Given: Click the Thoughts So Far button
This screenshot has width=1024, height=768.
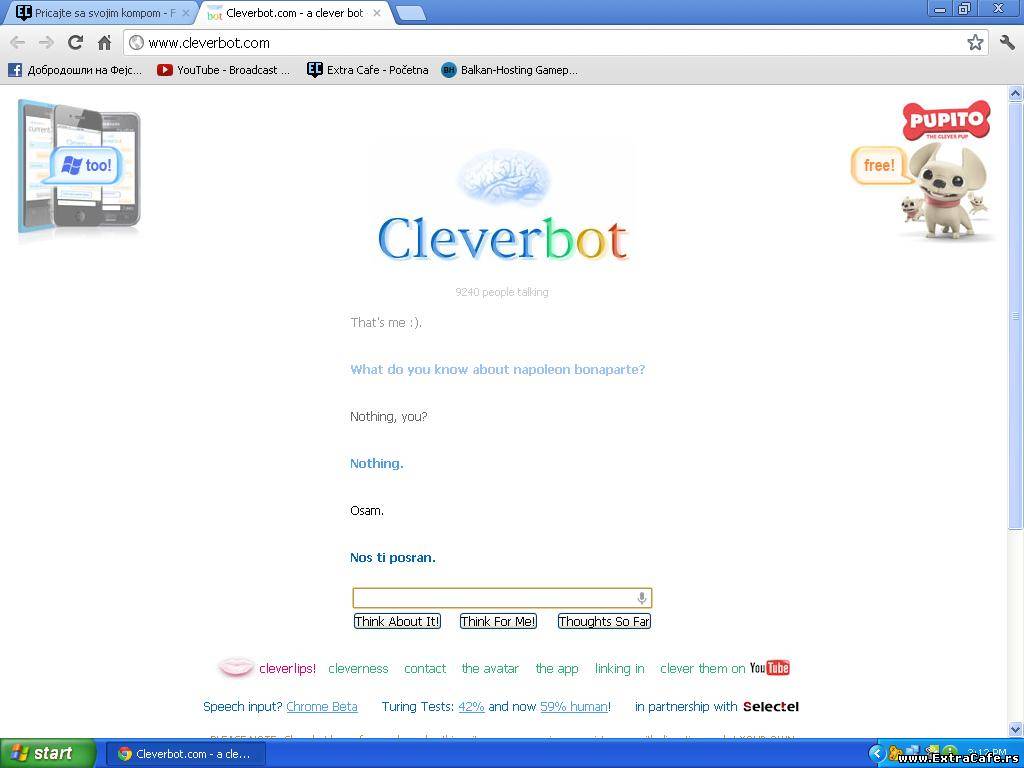Looking at the screenshot, I should 604,621.
